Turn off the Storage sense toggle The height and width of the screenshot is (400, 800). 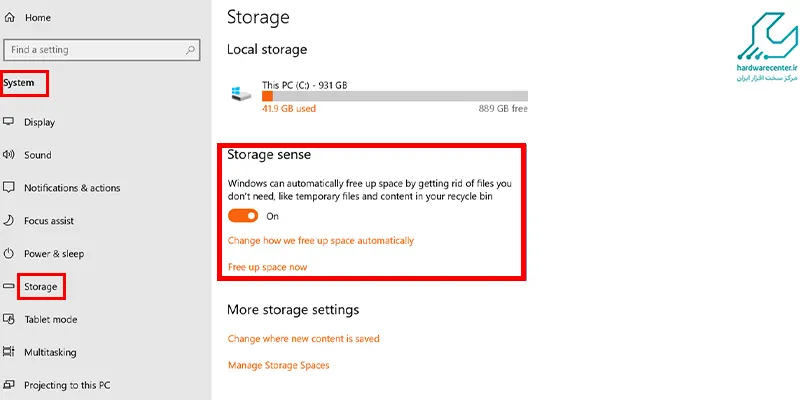[x=243, y=216]
